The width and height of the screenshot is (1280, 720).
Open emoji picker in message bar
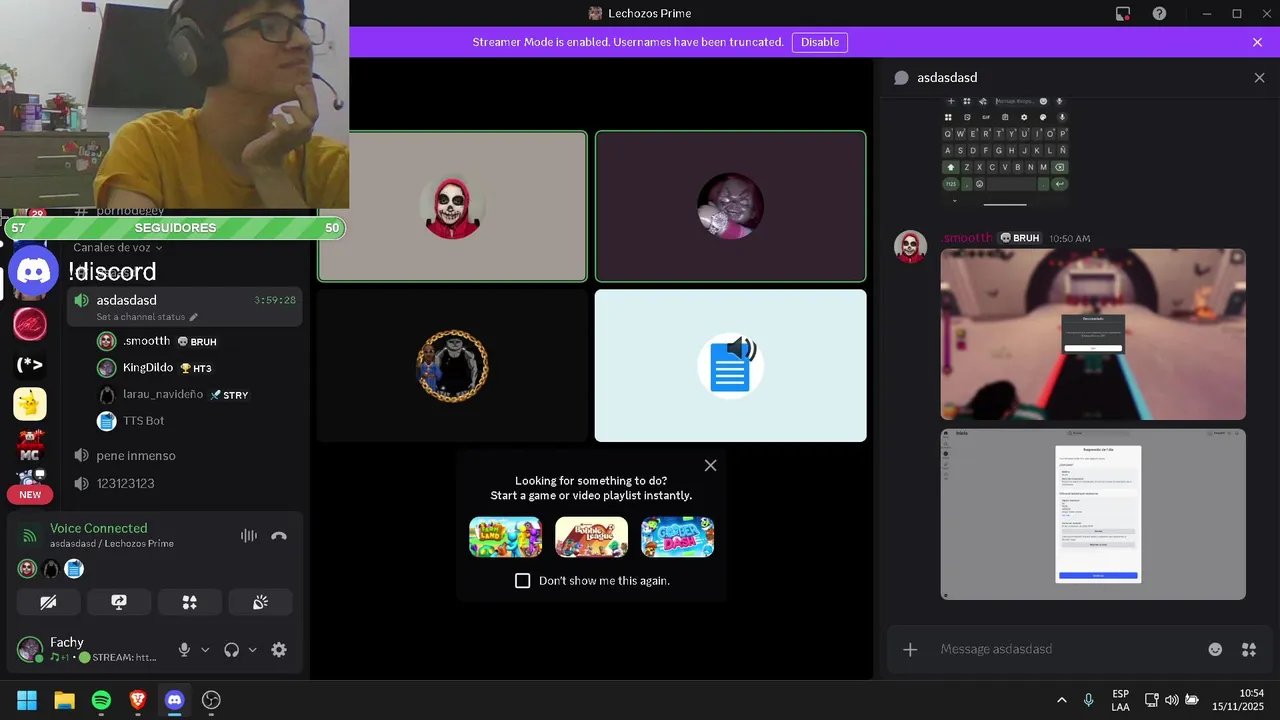(x=1215, y=650)
